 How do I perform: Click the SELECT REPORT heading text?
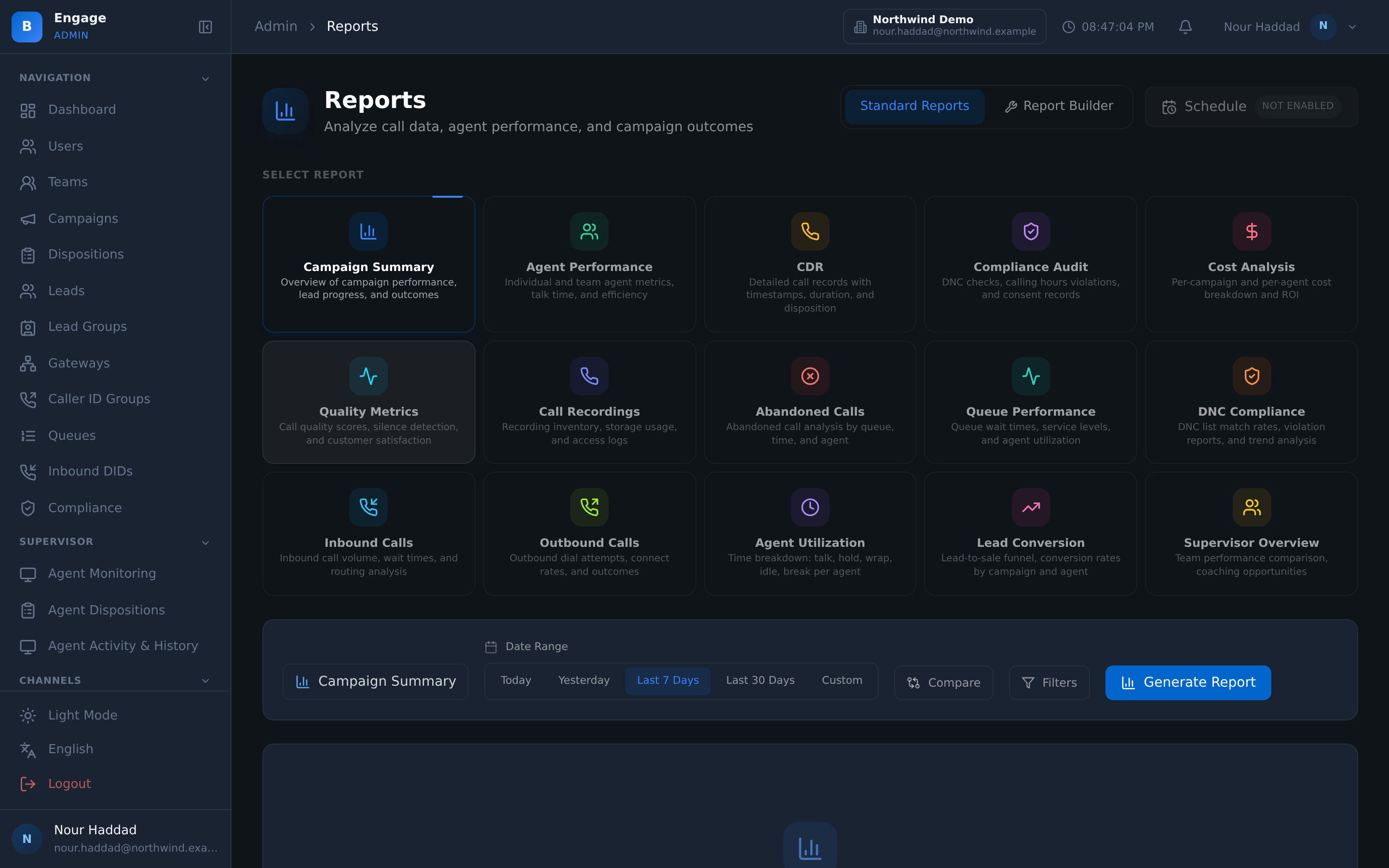point(313,175)
